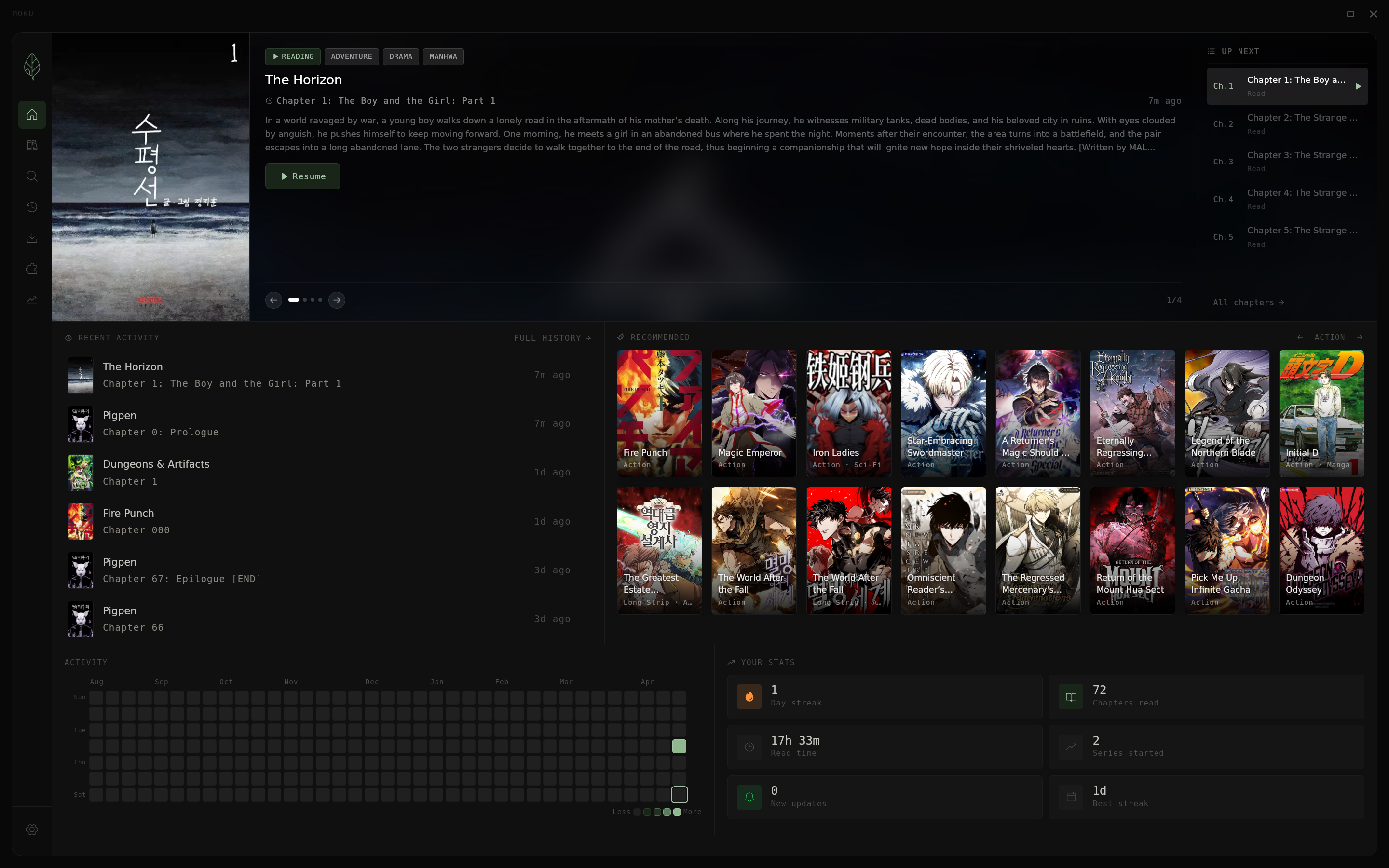This screenshot has height=868, width=1389.
Task: Click the Recommended sparkle icon
Action: (620, 337)
